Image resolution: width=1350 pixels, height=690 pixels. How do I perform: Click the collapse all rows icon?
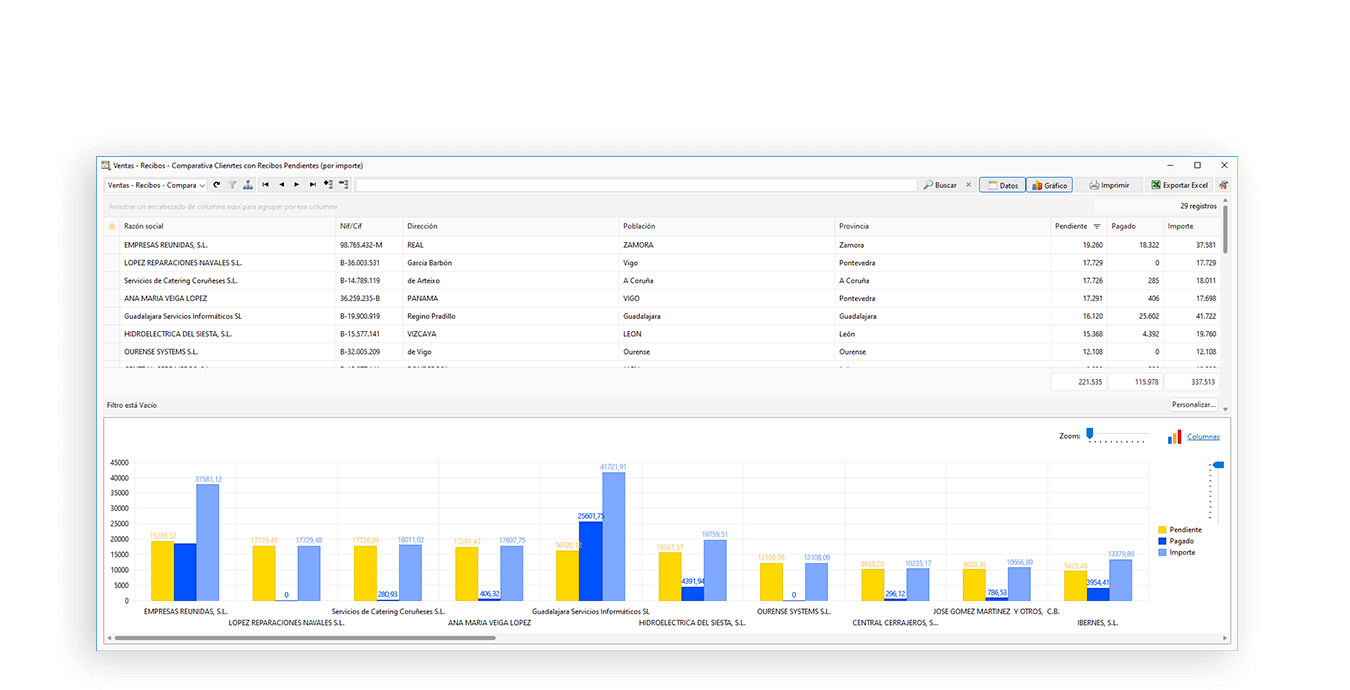tap(344, 185)
